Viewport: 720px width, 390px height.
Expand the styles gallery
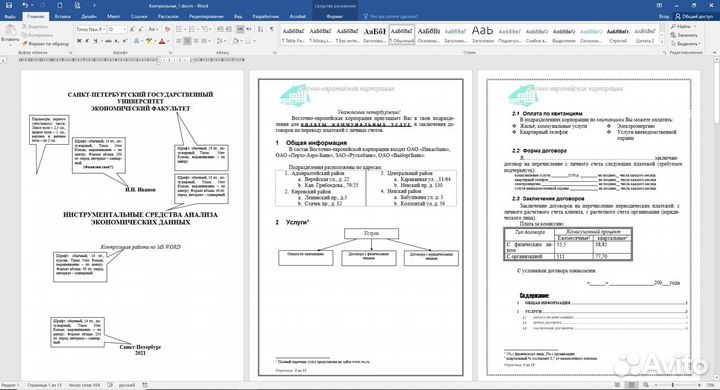pyautogui.click(x=662, y=43)
